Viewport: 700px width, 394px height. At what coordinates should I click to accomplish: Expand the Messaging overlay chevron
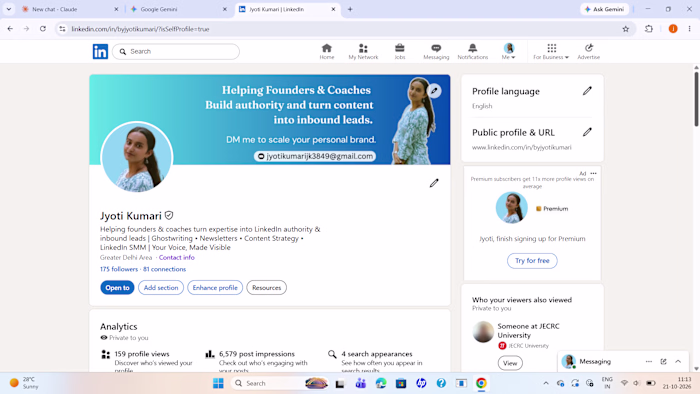(678, 361)
